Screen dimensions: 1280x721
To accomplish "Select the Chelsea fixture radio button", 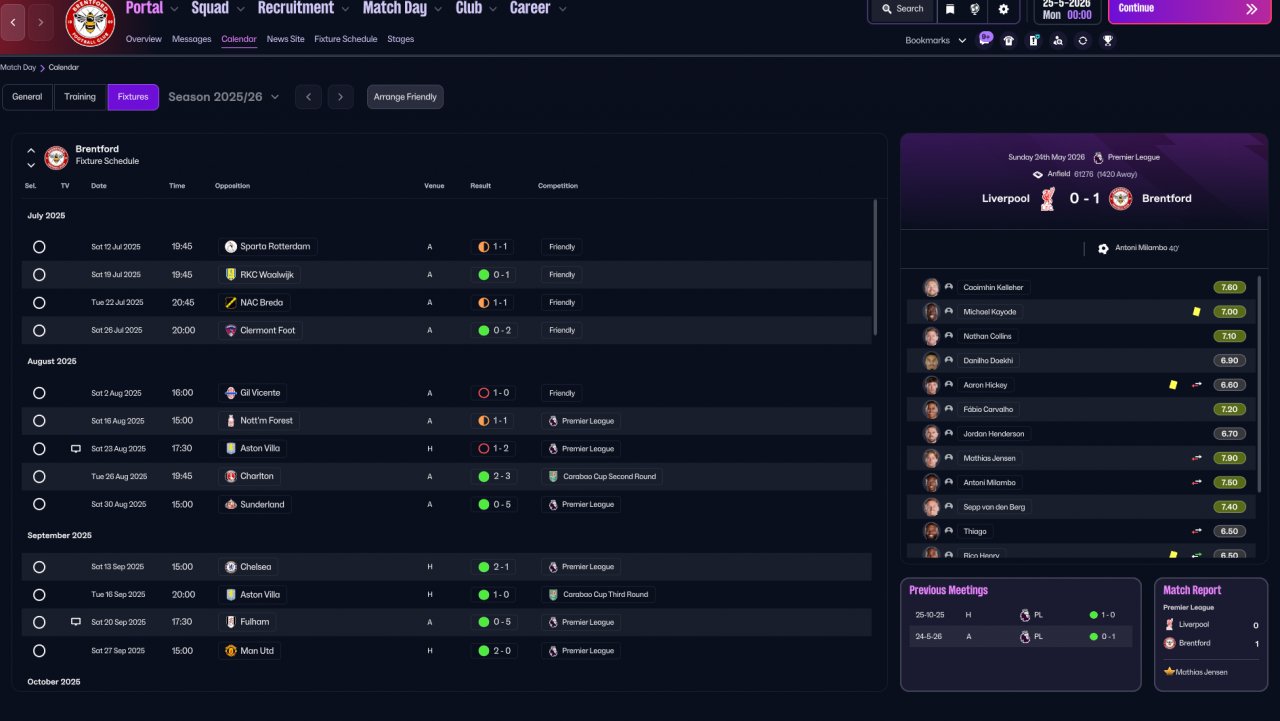I will (x=39, y=567).
